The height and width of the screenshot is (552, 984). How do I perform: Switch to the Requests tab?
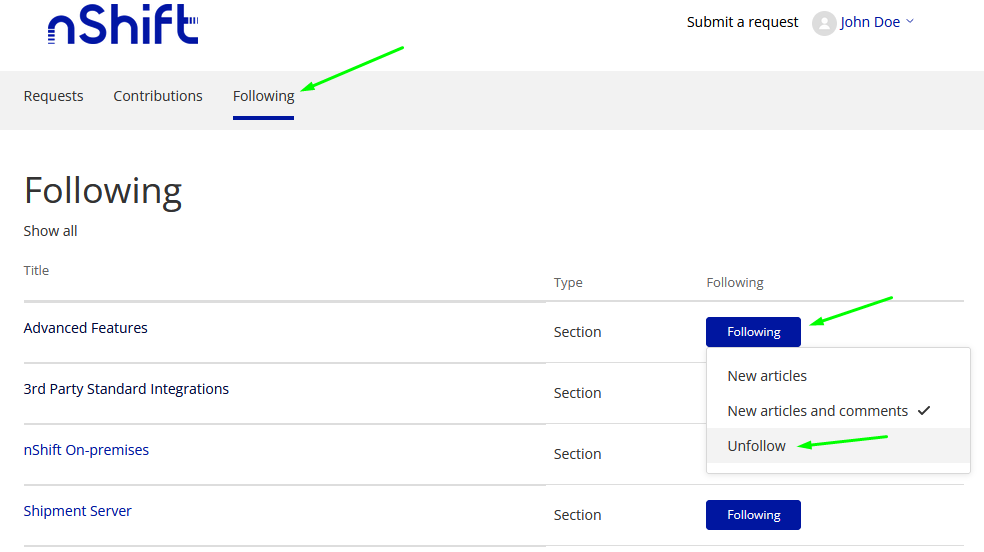[x=54, y=96]
